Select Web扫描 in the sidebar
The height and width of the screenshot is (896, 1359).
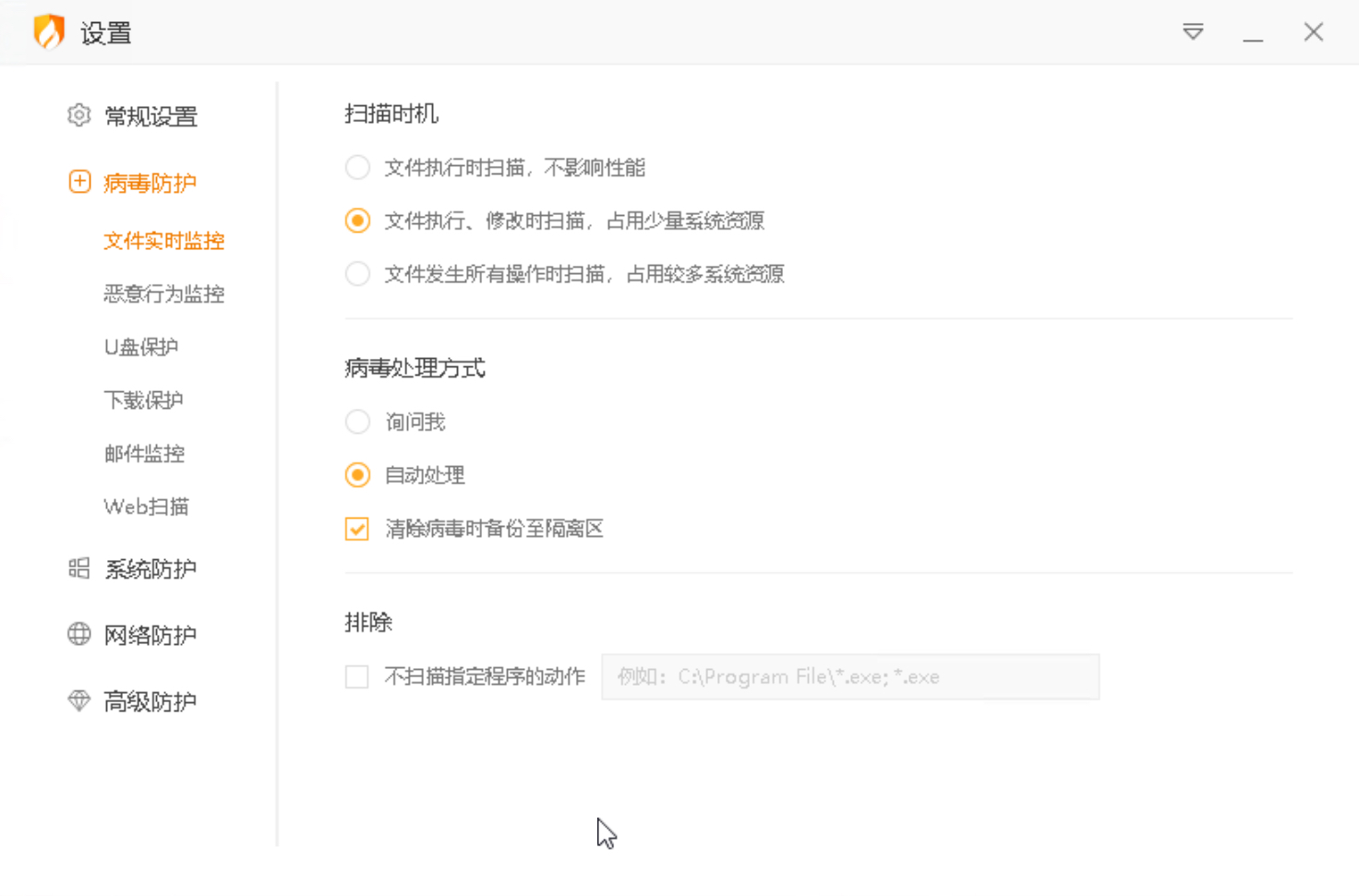(x=147, y=507)
